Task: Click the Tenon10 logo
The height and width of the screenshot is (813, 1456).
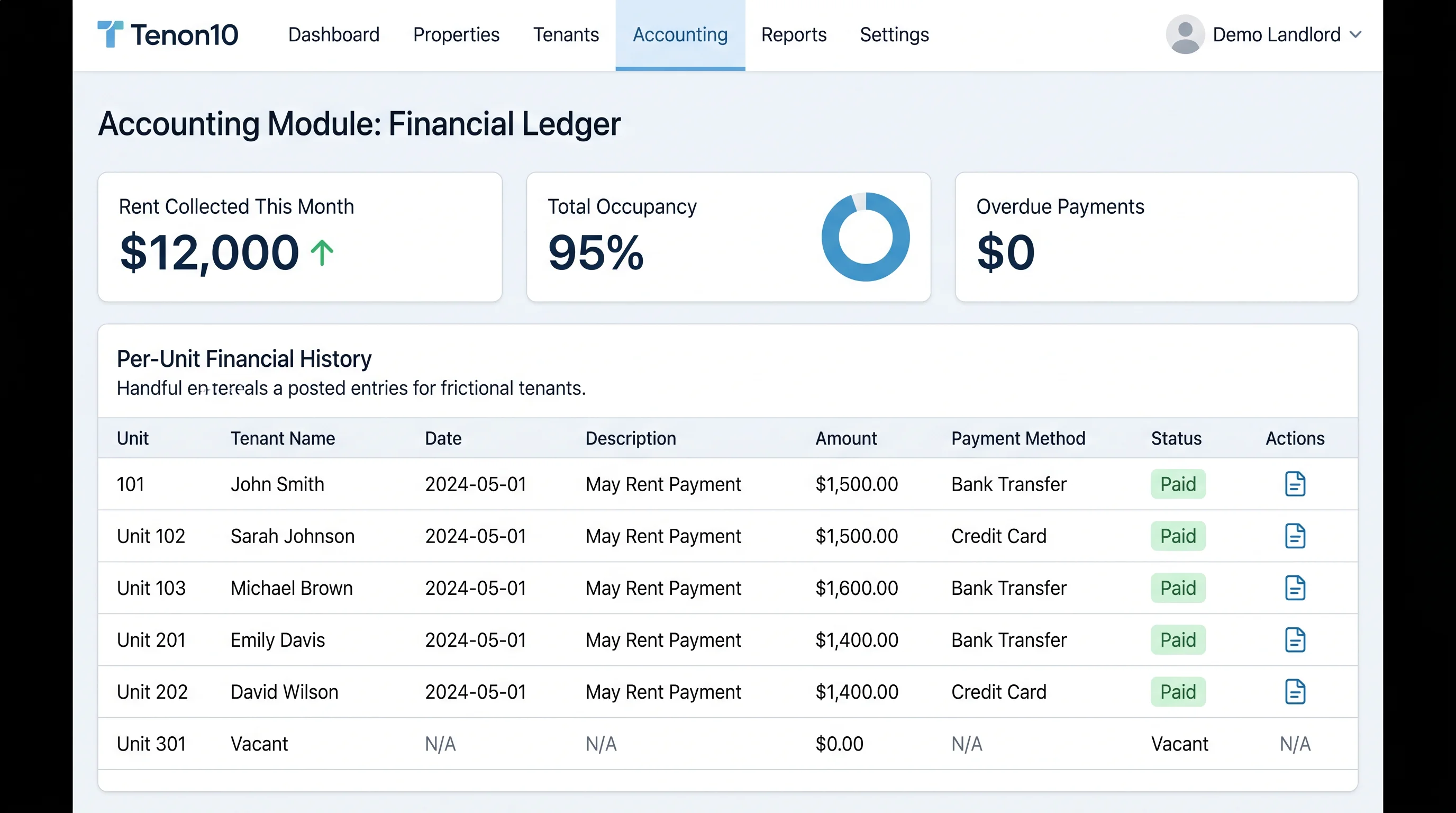Action: [168, 34]
